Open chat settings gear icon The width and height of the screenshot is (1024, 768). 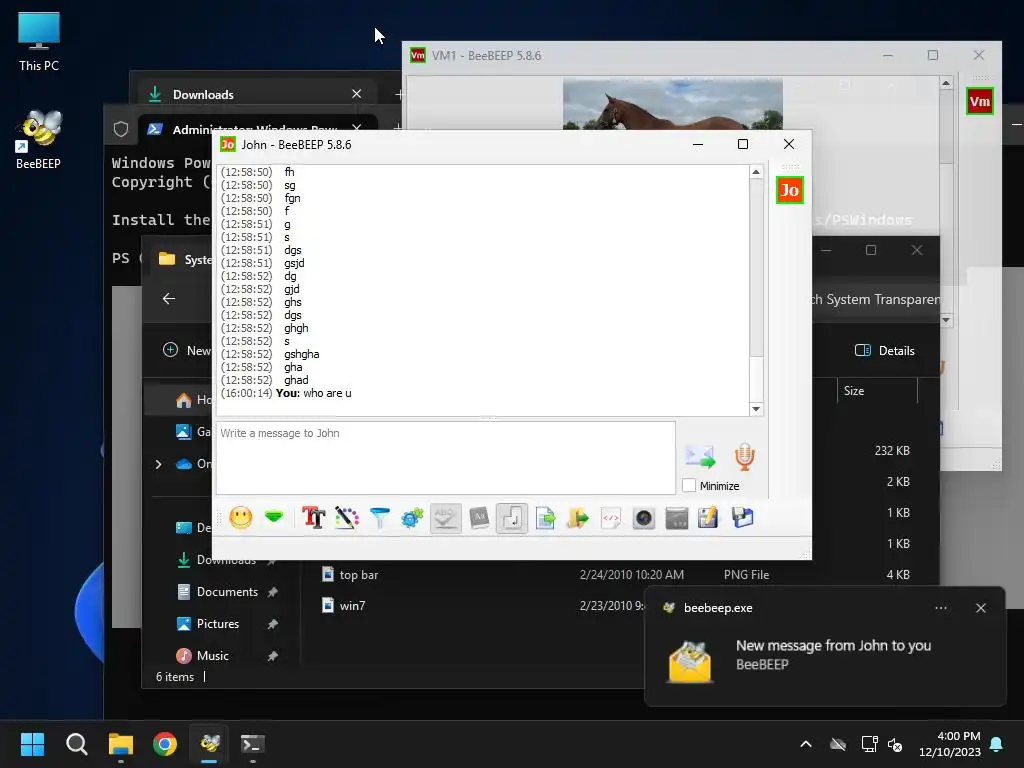(412, 518)
